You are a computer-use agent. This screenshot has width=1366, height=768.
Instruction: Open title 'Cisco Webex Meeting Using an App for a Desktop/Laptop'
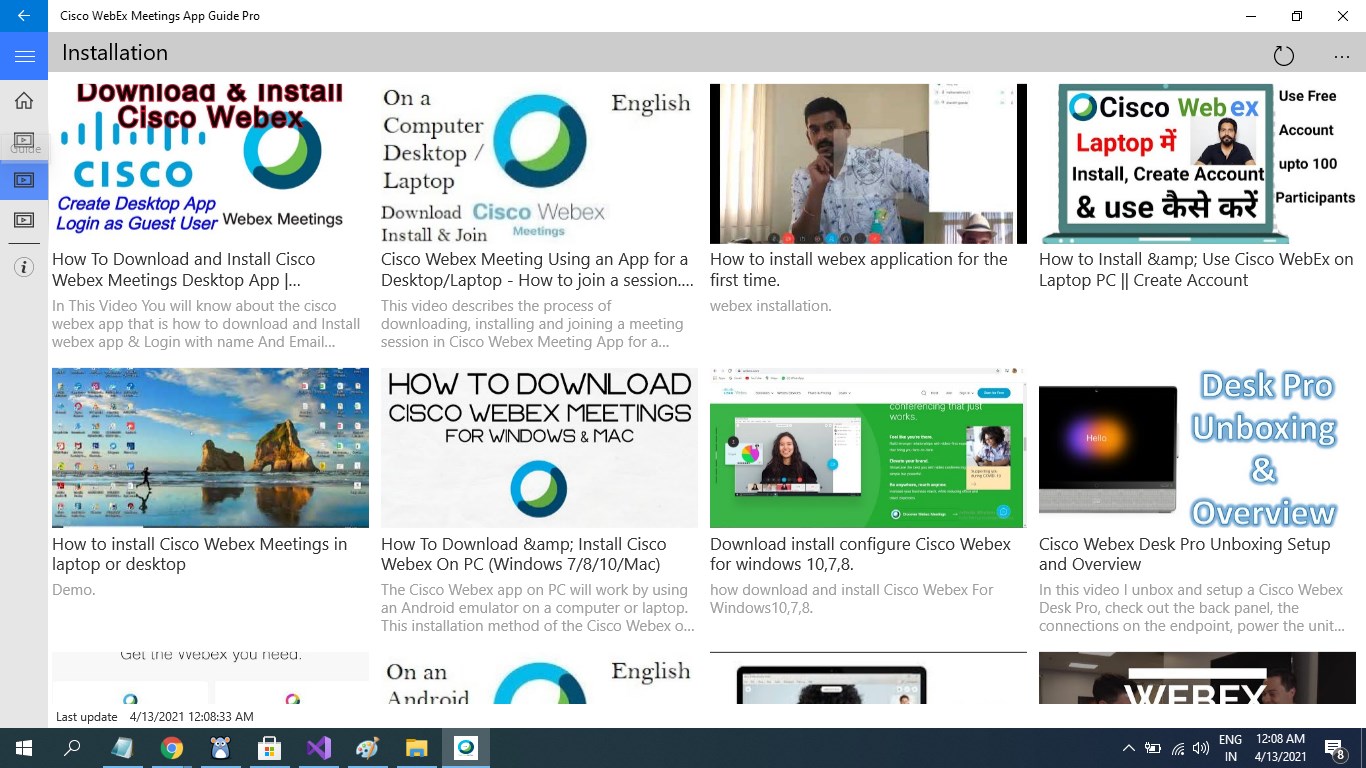point(537,270)
